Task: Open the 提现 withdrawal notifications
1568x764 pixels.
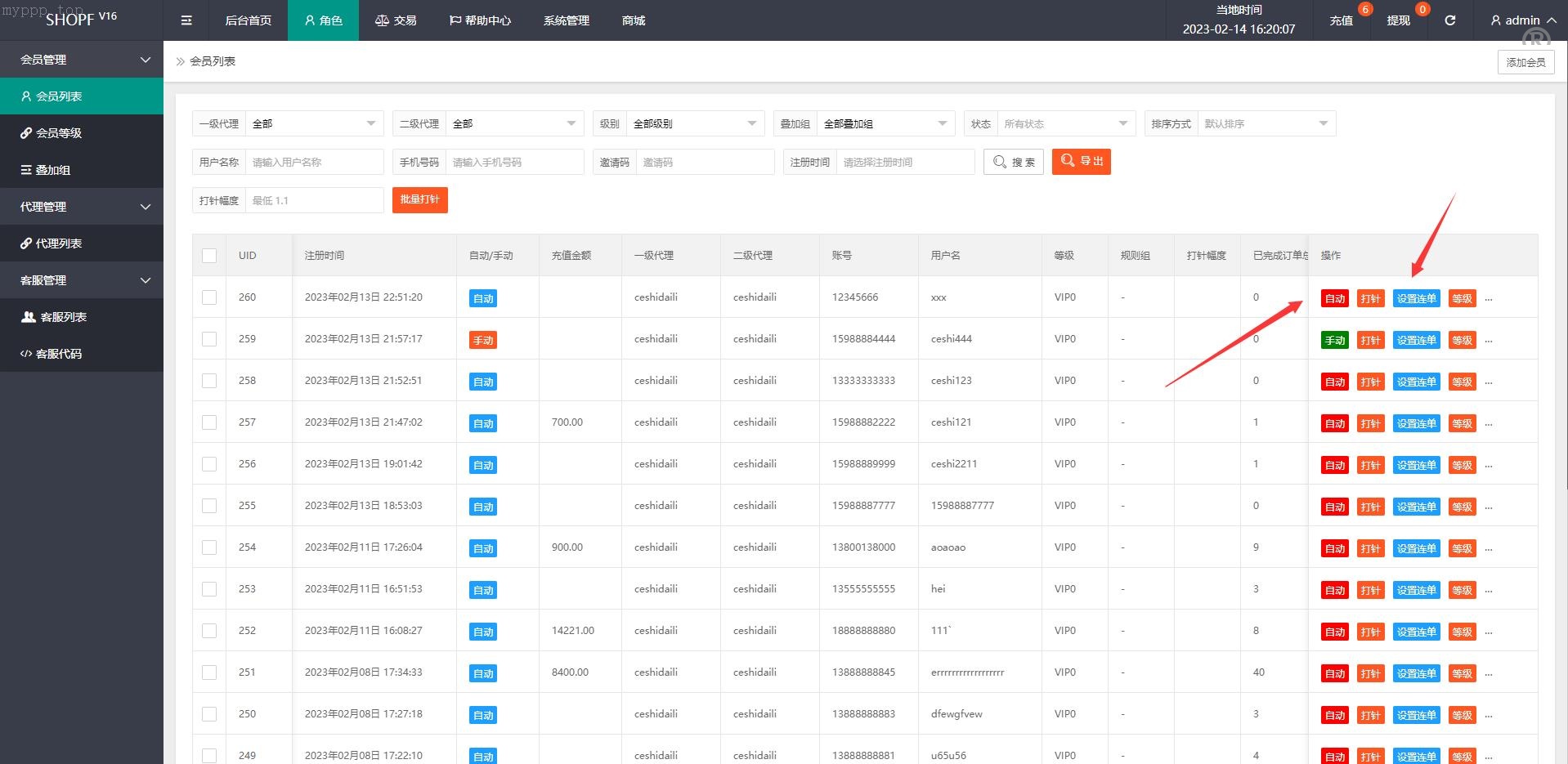Action: (1398, 20)
